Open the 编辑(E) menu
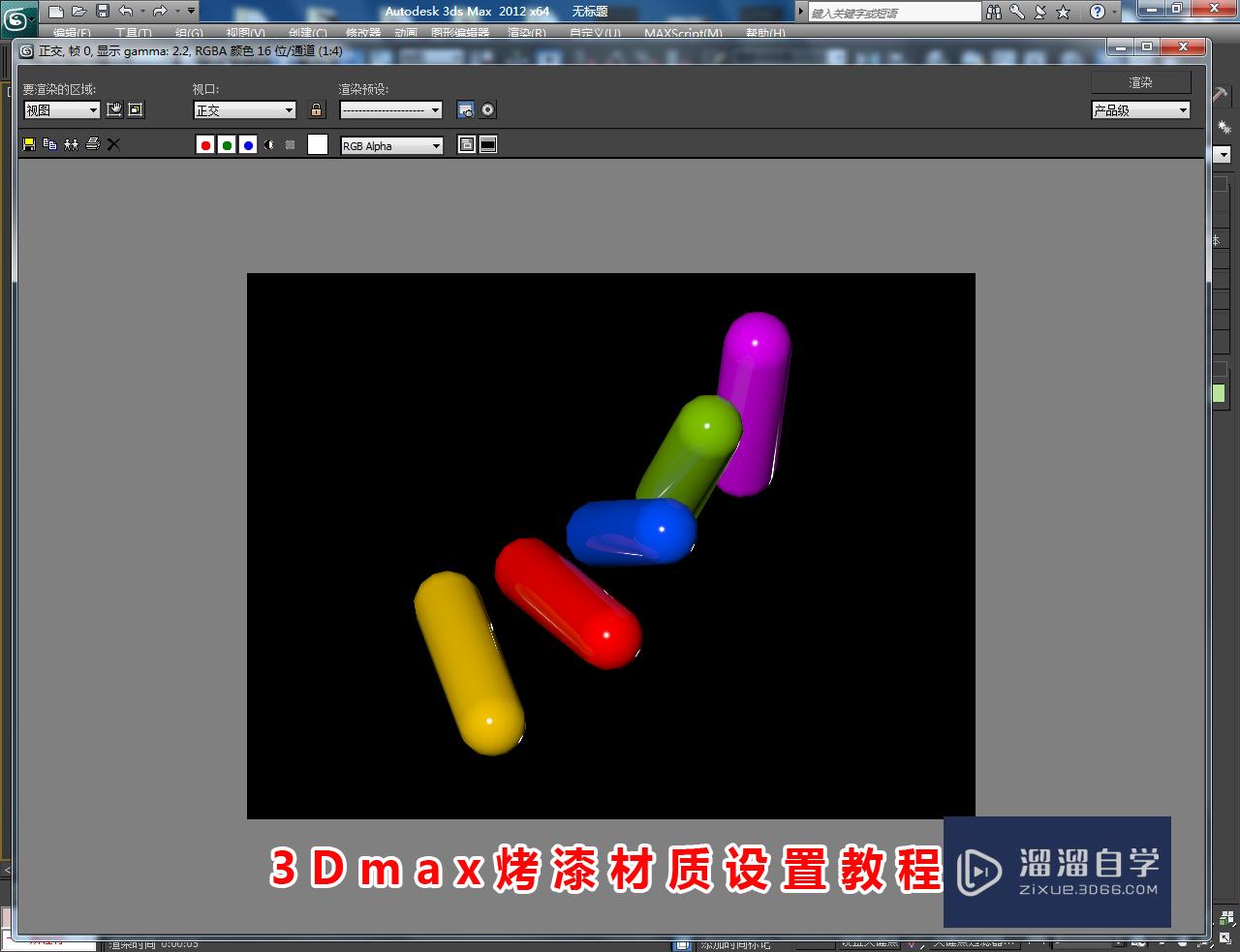Screen dimensions: 1240x952 point(72,33)
